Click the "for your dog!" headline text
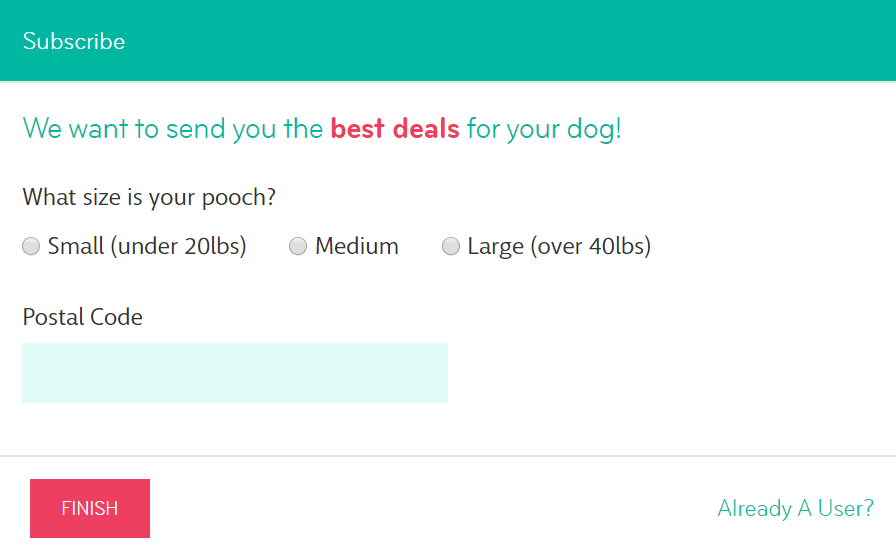The image size is (896, 560). [544, 128]
